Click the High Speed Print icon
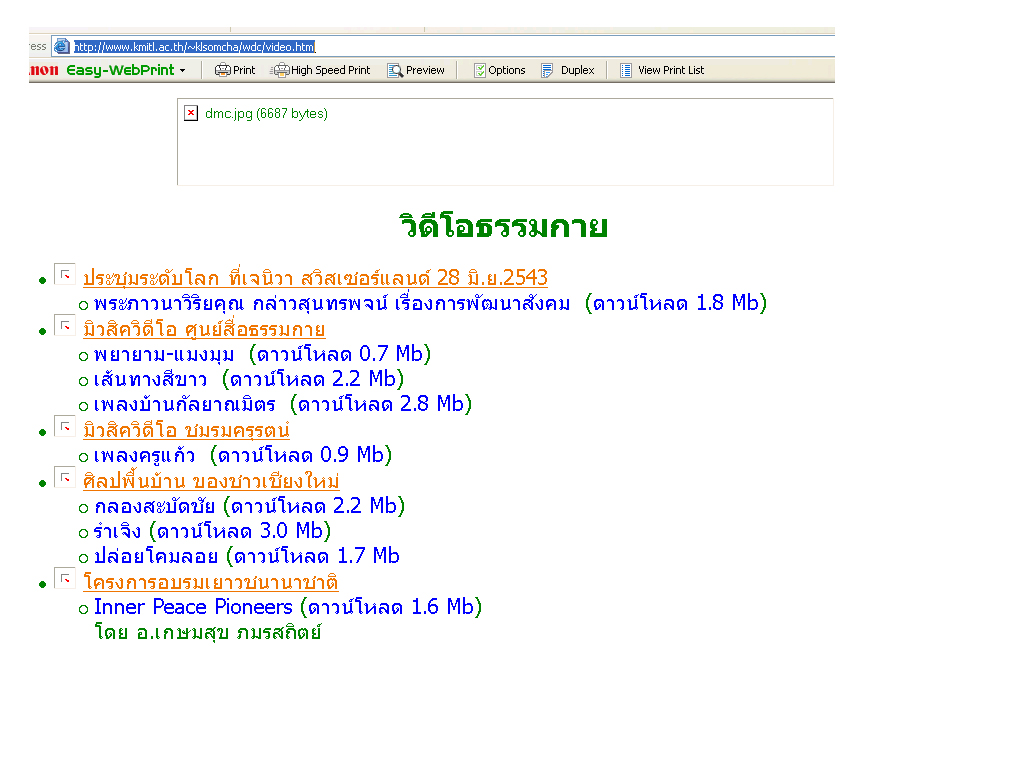Screen dimensions: 1024x768 point(281,70)
